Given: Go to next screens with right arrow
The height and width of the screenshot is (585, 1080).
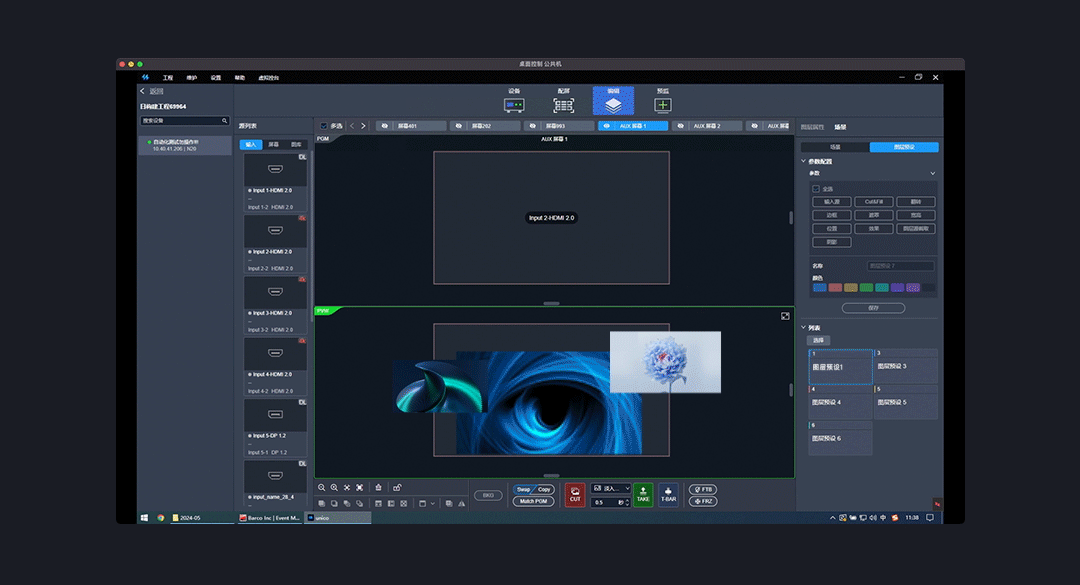Looking at the screenshot, I should [364, 126].
